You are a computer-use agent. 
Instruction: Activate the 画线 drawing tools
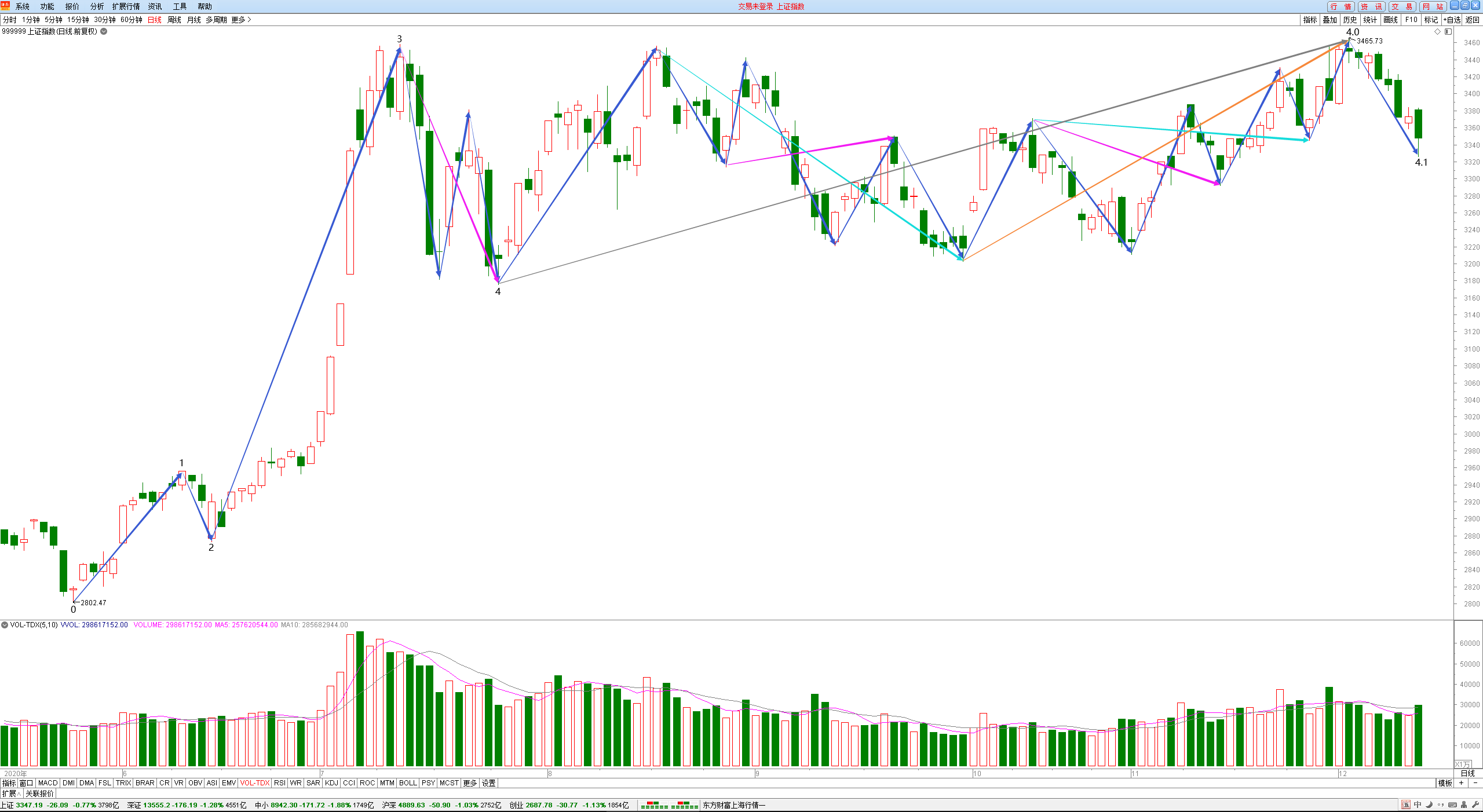(x=1390, y=20)
